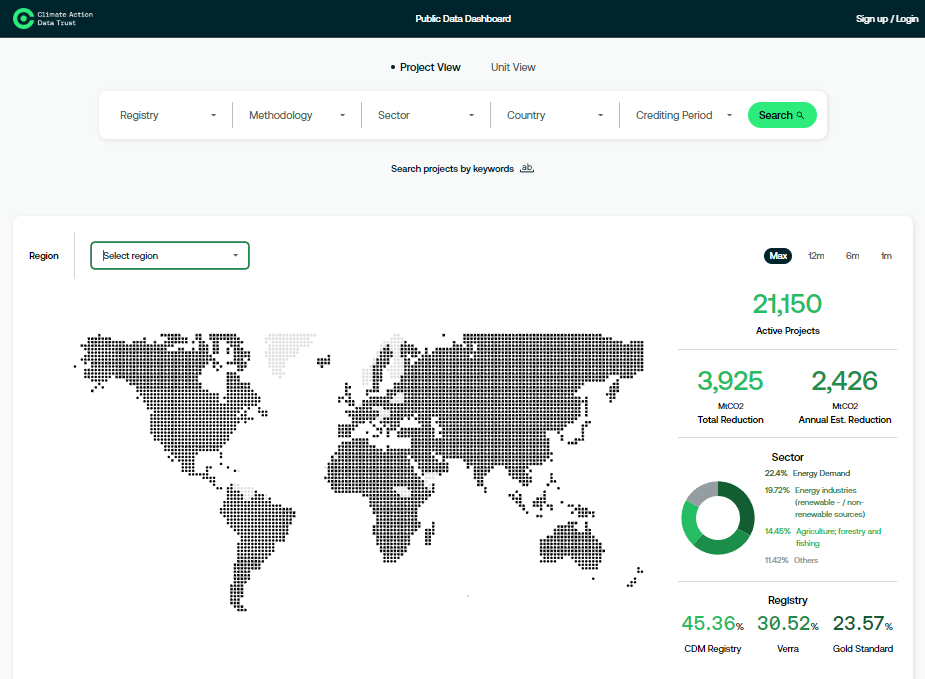Viewport: 925px width, 679px height.
Task: Click the Energy Demand legend entry
Action: [807, 473]
